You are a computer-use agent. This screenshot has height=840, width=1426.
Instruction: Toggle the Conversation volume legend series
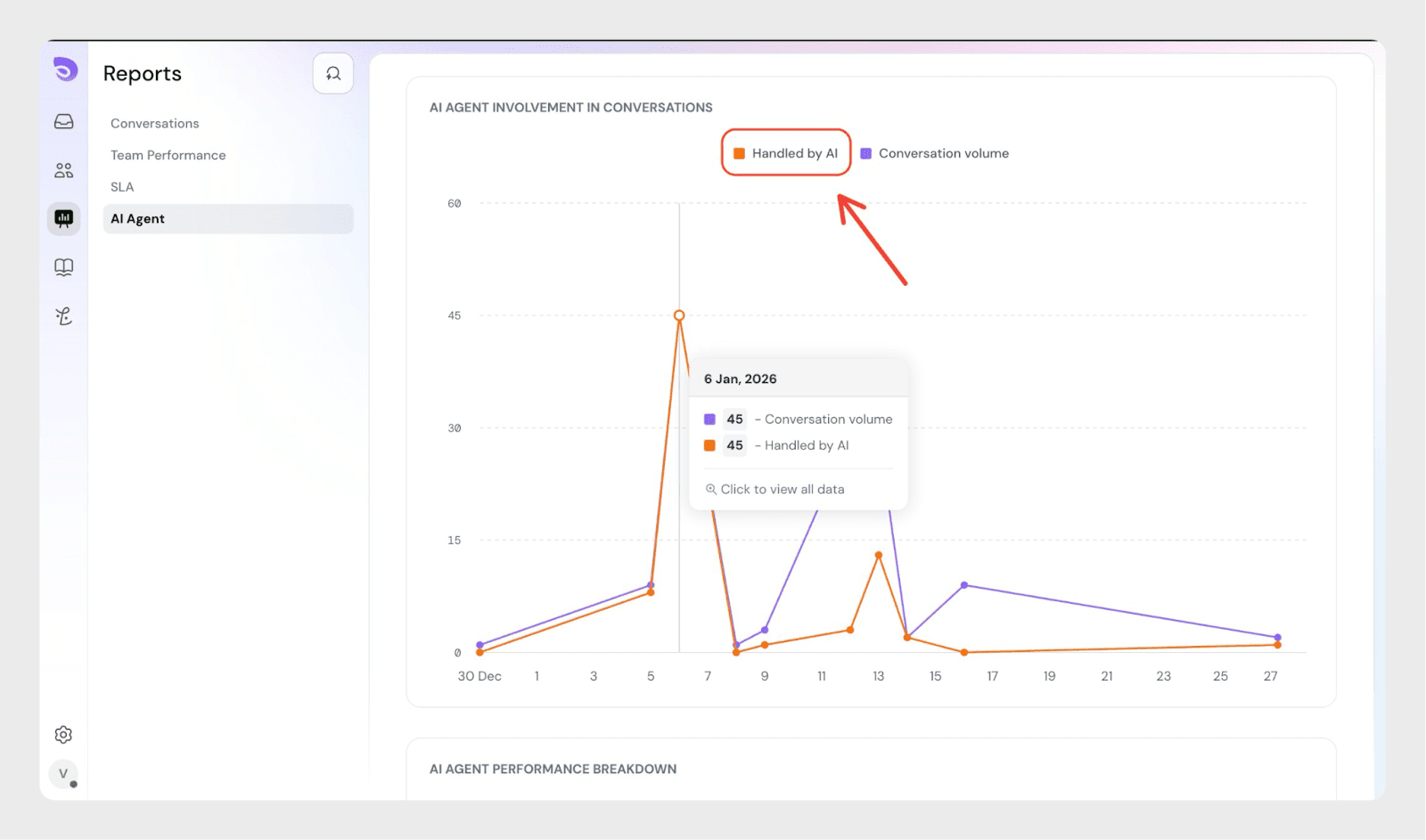click(935, 153)
